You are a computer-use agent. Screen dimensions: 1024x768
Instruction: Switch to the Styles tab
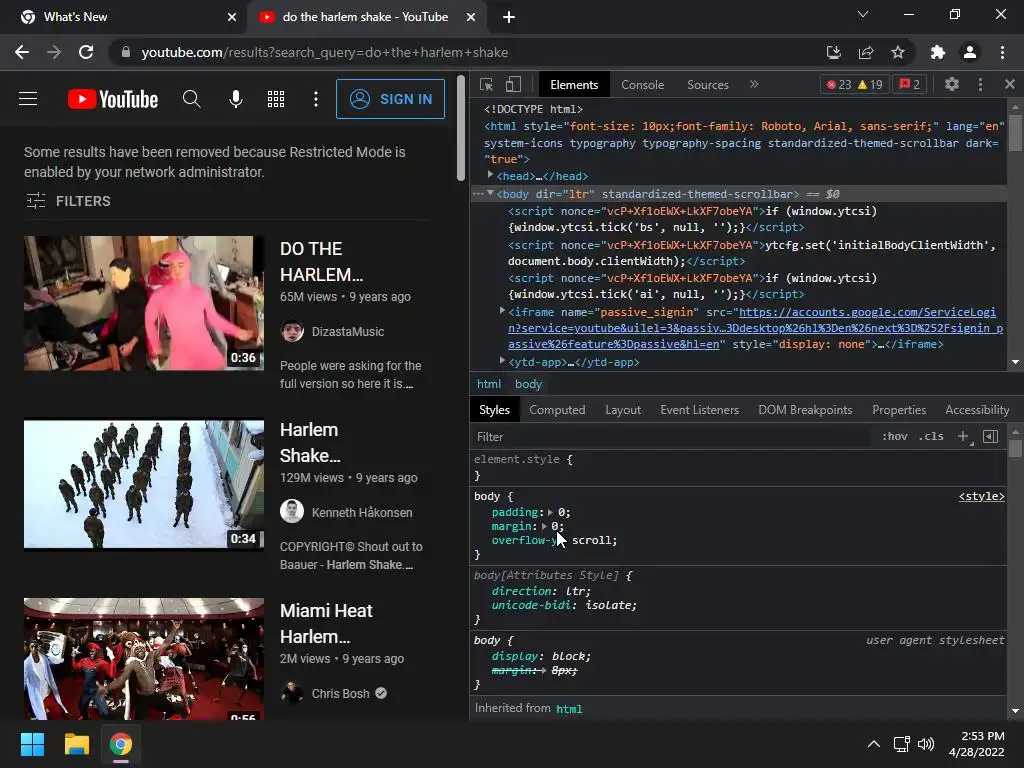click(494, 410)
